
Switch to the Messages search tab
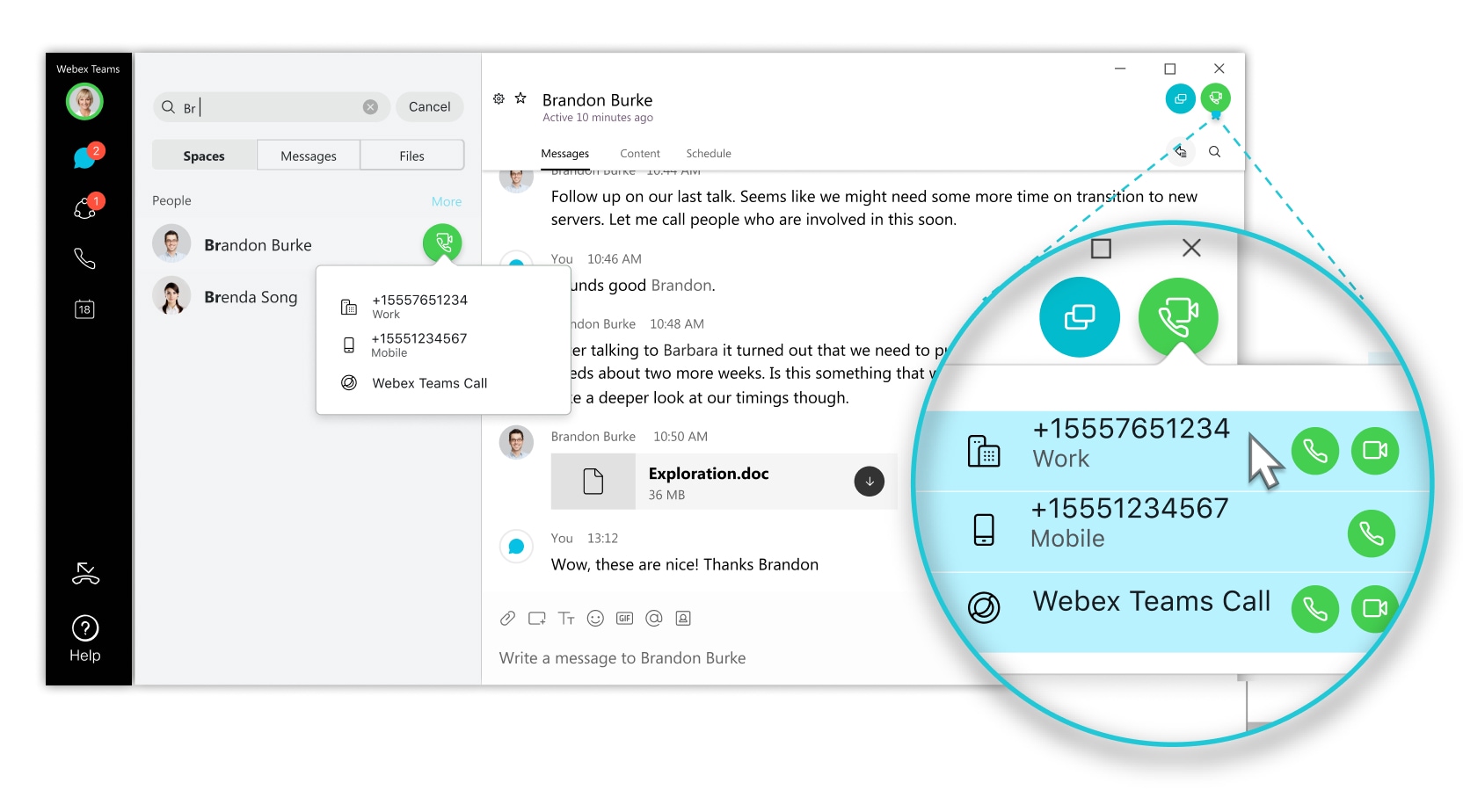(309, 156)
